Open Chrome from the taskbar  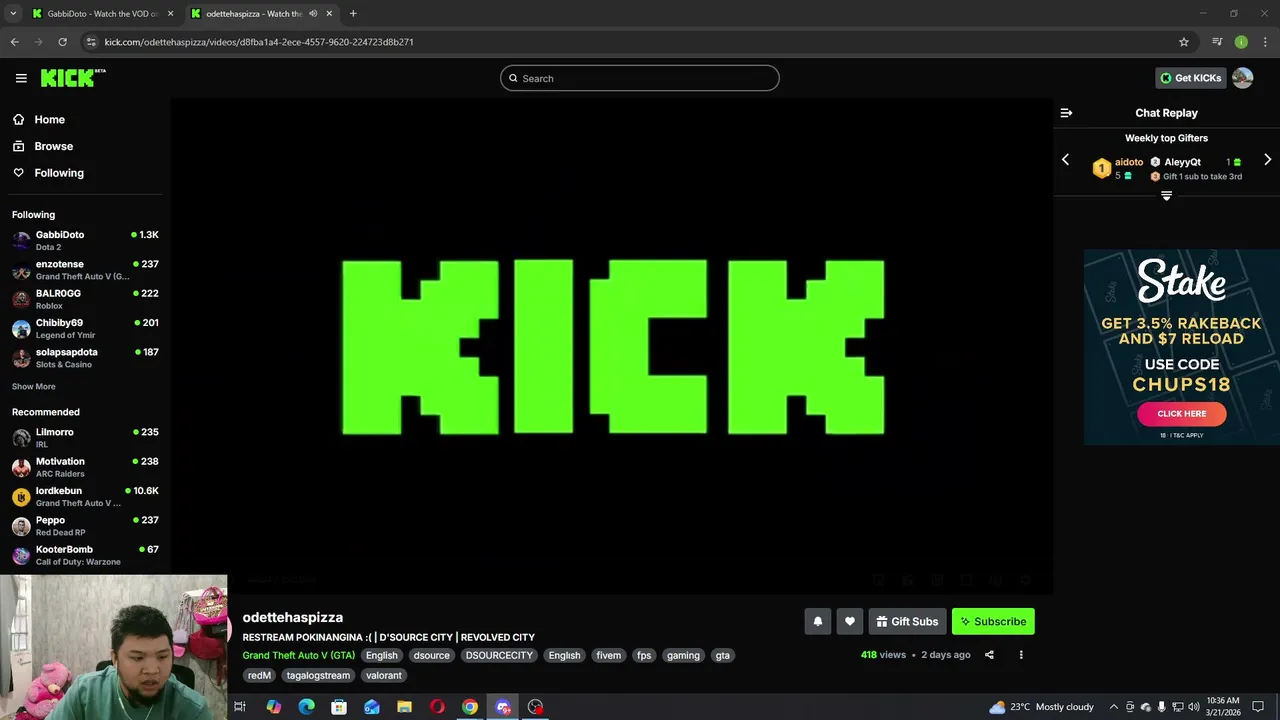point(470,707)
